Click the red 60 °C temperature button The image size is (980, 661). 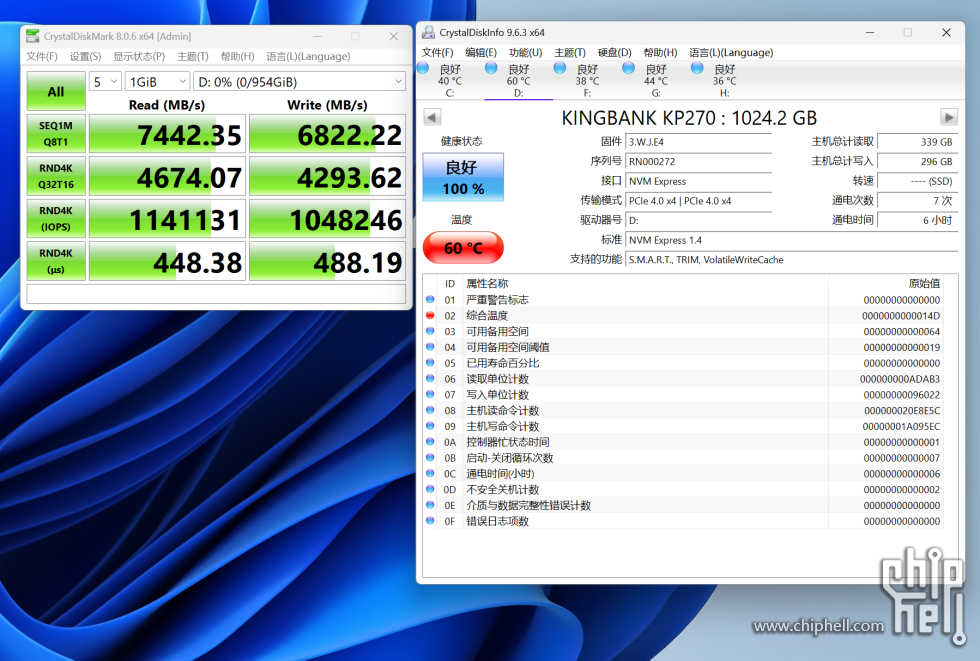pyautogui.click(x=463, y=247)
